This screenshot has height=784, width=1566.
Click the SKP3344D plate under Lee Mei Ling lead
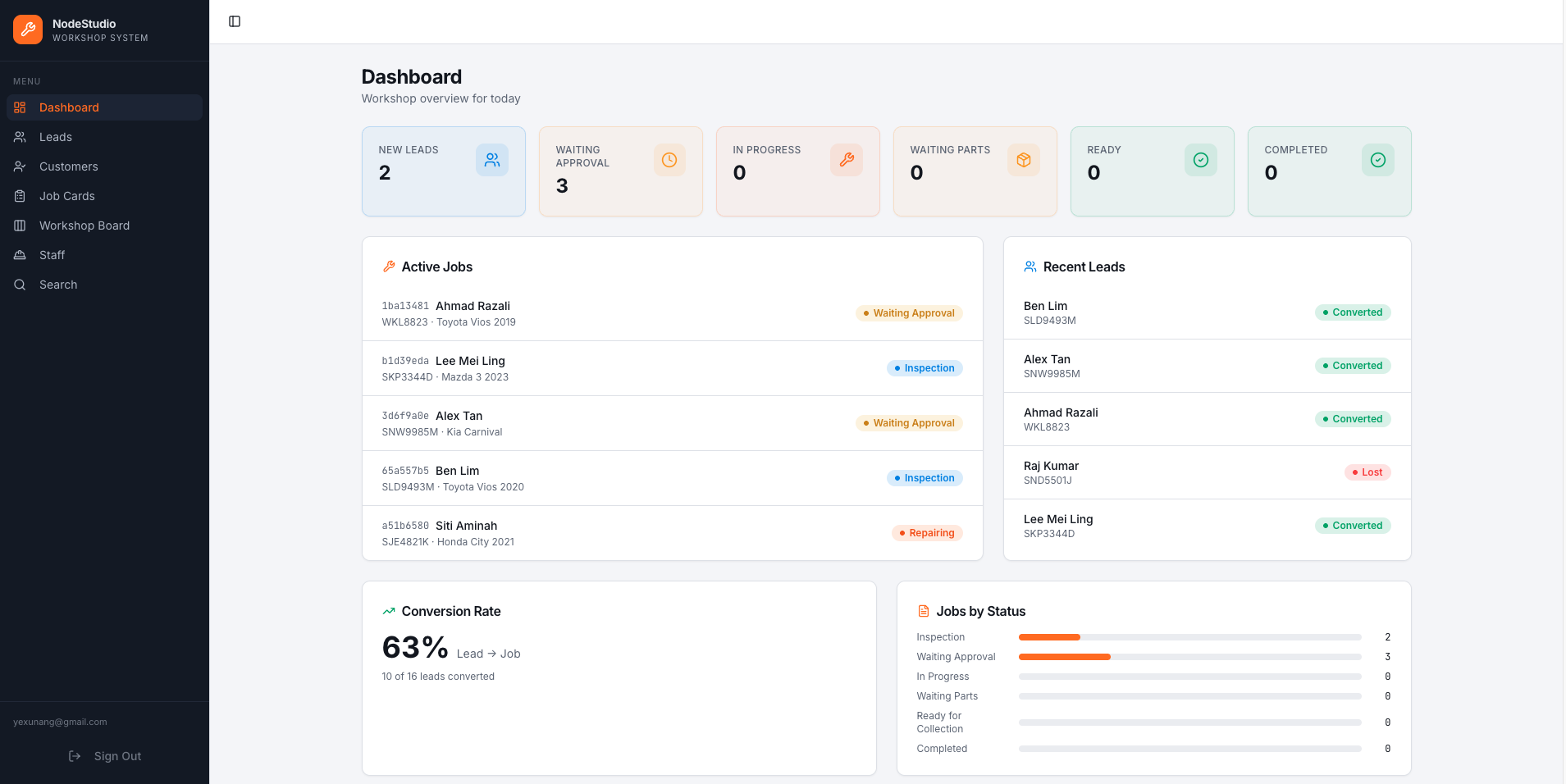pyautogui.click(x=1049, y=534)
